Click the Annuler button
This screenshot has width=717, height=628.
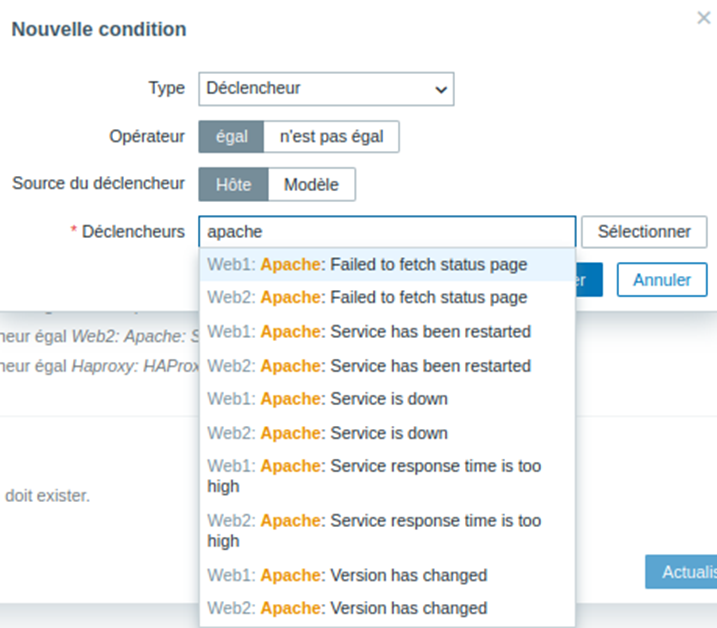[x=661, y=280]
